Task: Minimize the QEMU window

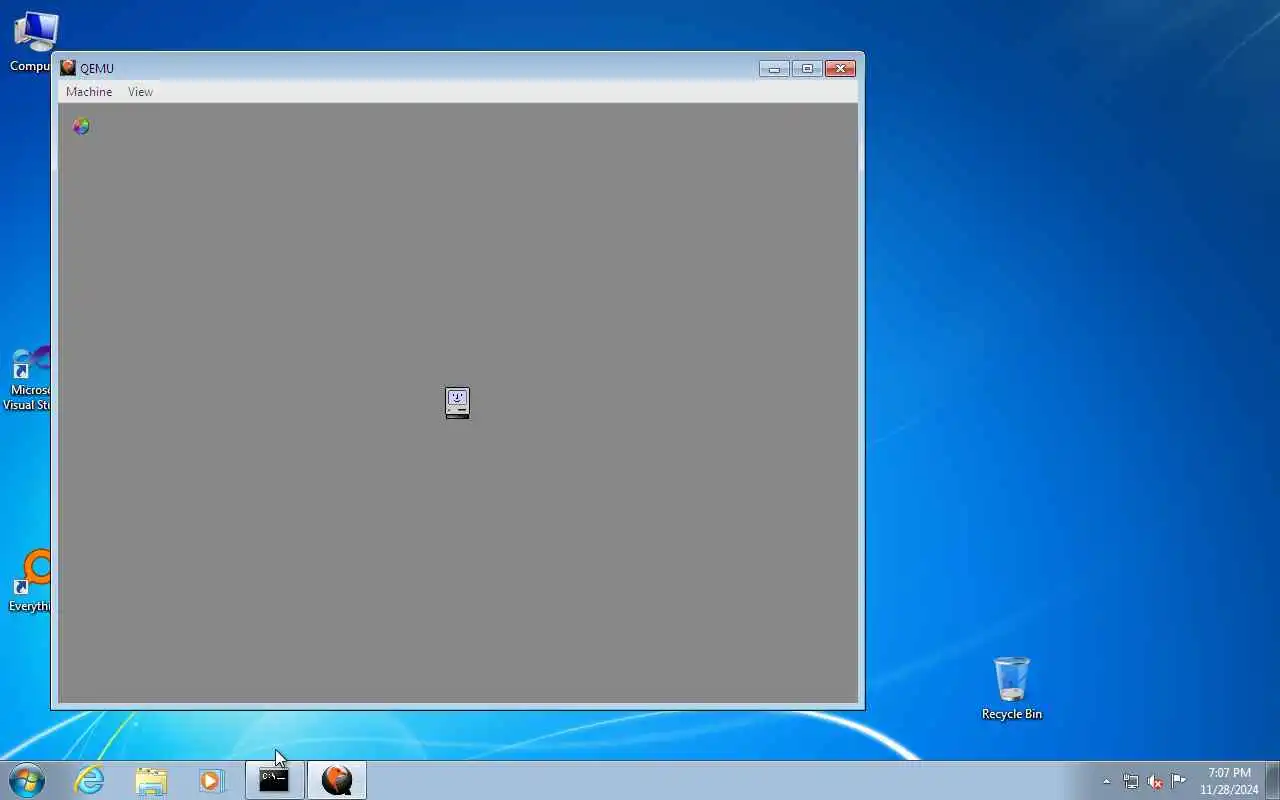Action: tap(774, 69)
